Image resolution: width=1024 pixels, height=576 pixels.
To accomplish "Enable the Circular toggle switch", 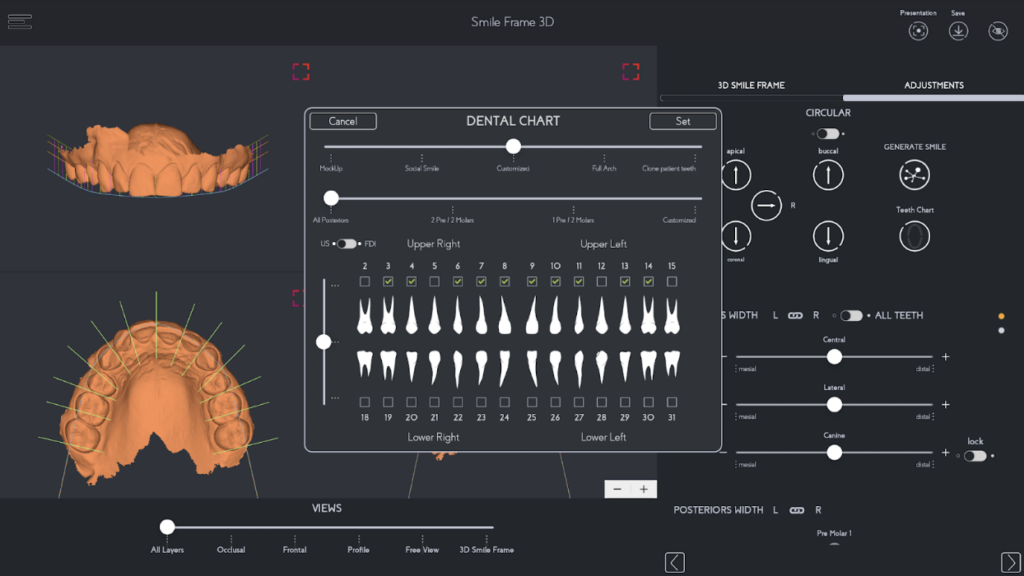I will (827, 133).
